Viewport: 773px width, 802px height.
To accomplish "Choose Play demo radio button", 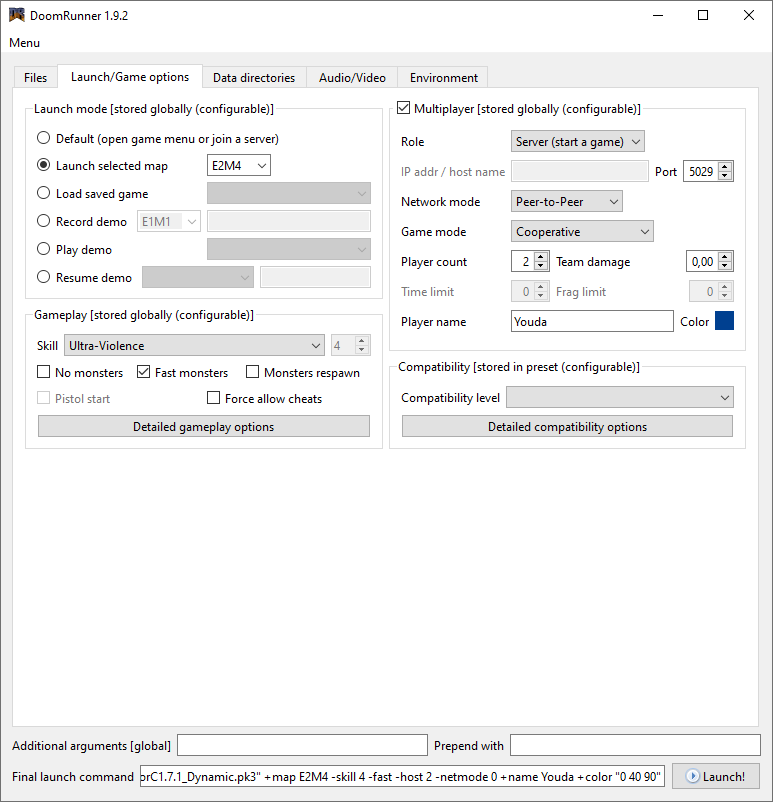I will (x=43, y=249).
